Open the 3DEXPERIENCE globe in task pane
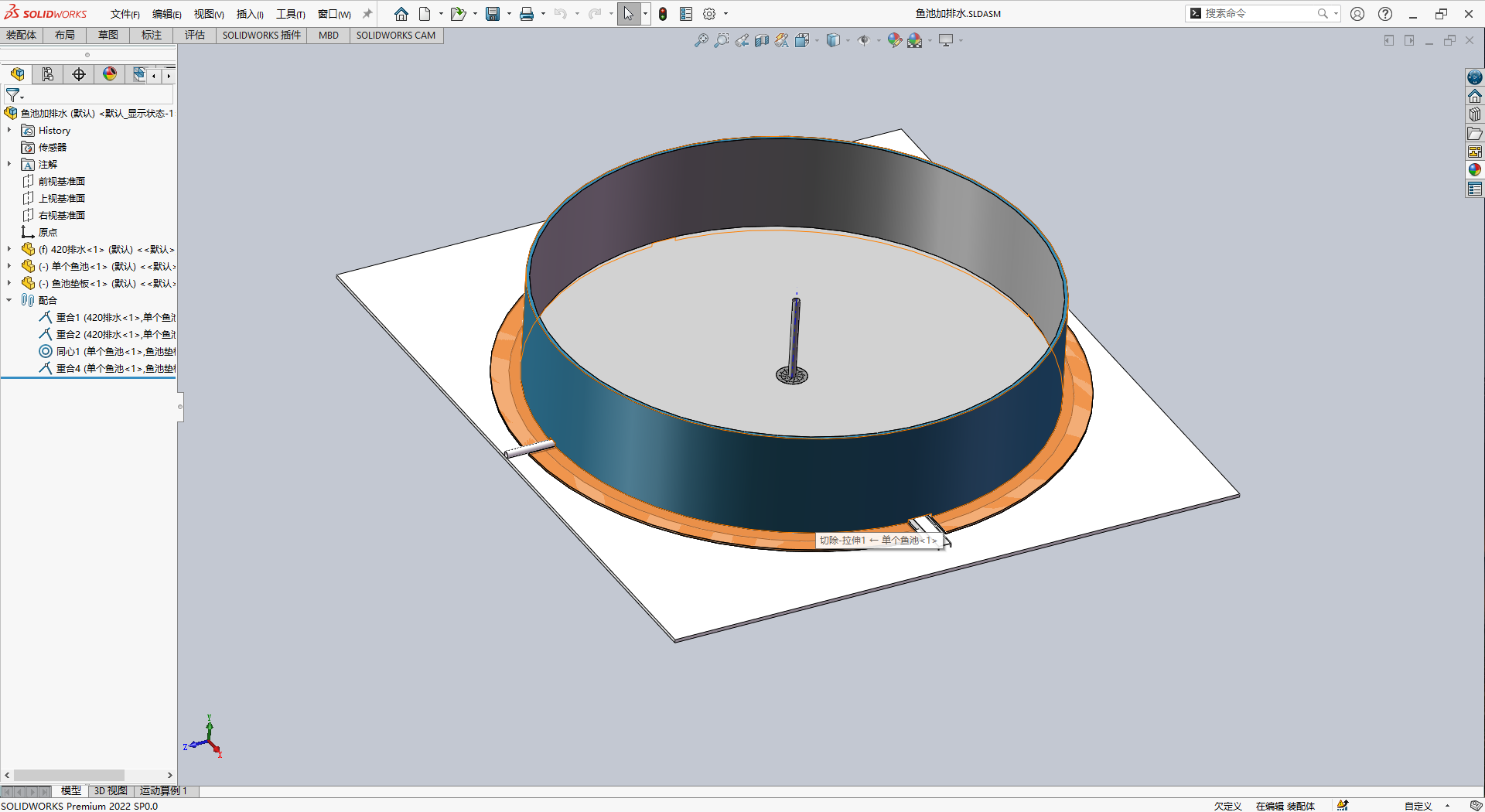Image resolution: width=1485 pixels, height=812 pixels. [x=1475, y=77]
